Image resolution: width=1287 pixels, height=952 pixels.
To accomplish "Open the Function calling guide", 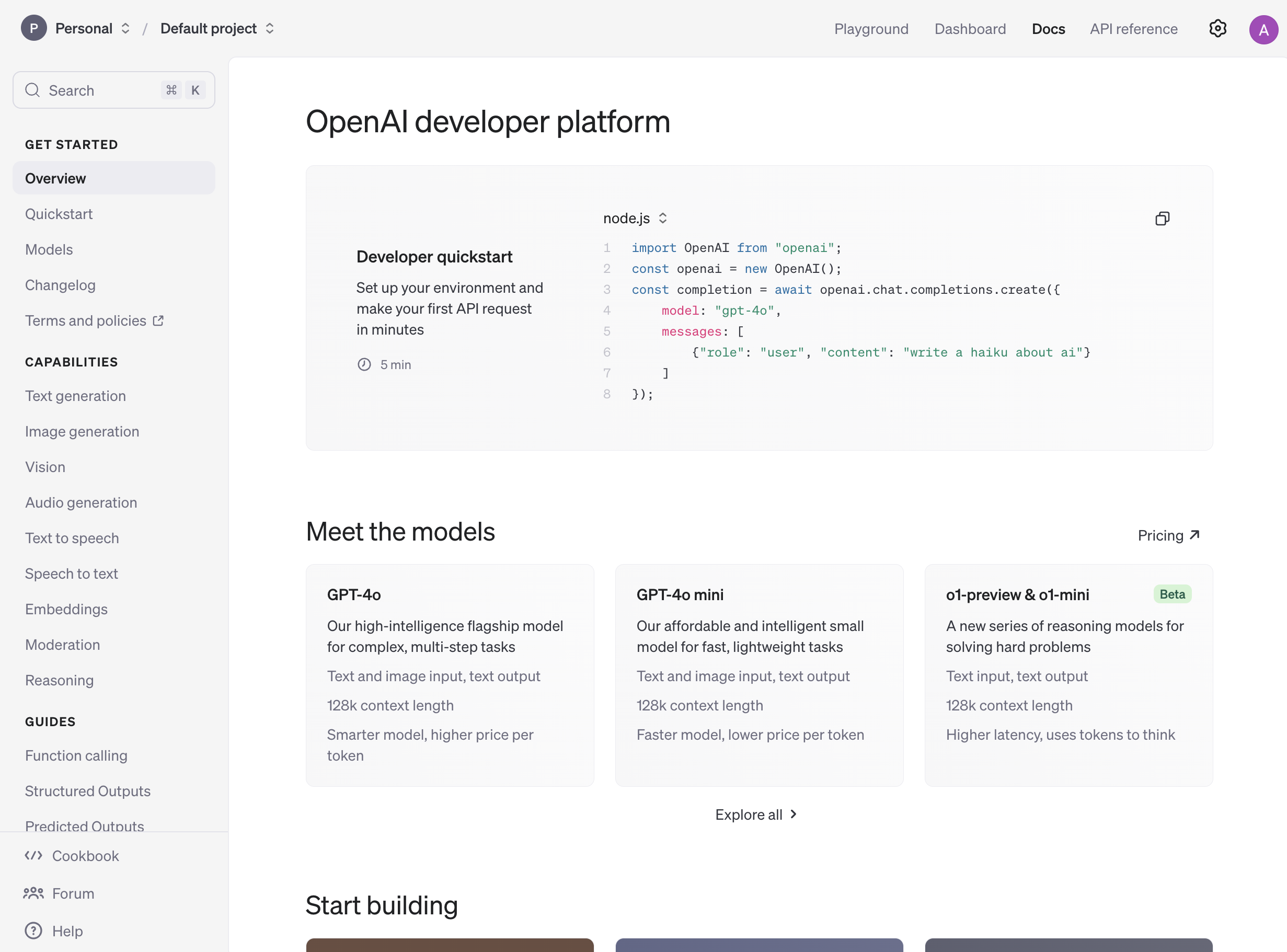I will click(76, 755).
